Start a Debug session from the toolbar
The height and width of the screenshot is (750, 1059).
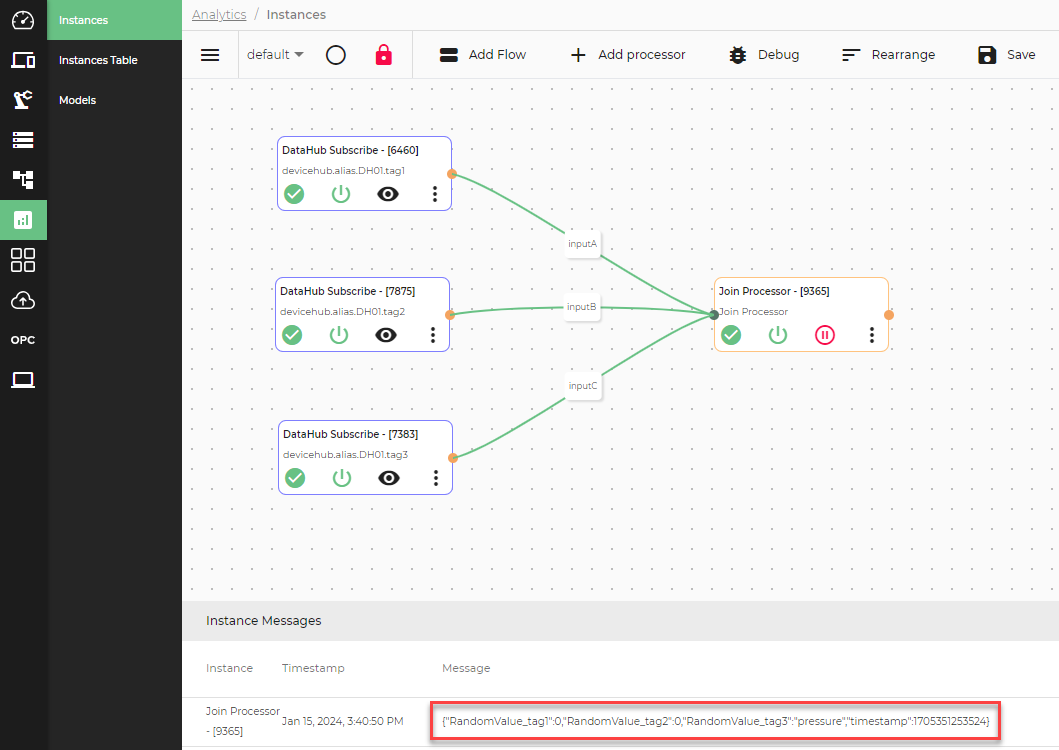pyautogui.click(x=764, y=55)
